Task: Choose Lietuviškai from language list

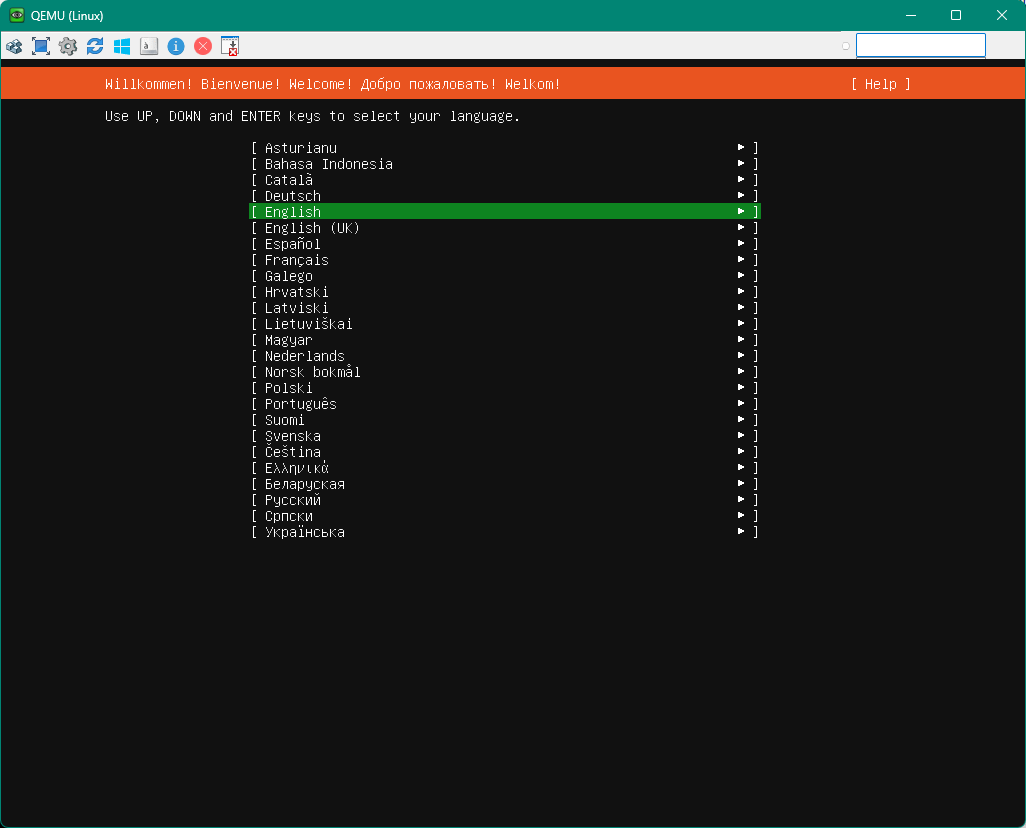Action: point(504,324)
